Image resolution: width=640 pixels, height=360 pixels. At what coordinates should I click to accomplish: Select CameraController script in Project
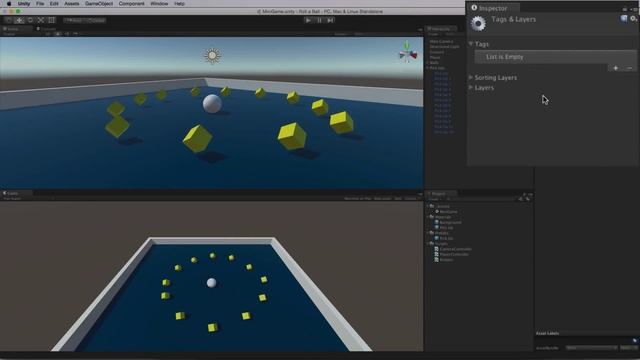456,249
